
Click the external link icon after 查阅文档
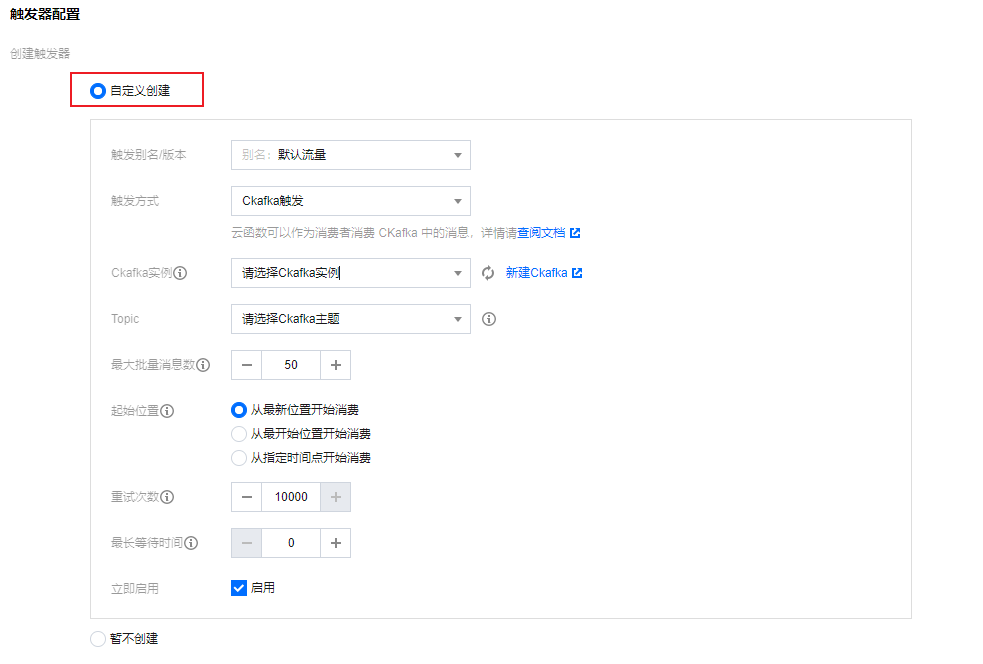575,233
